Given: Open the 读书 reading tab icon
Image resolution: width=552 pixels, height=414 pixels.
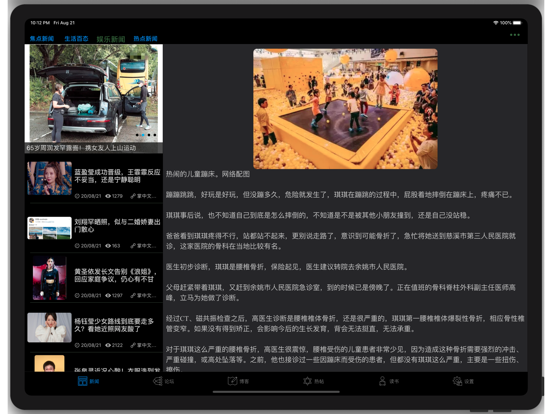Looking at the screenshot, I should (x=382, y=381).
